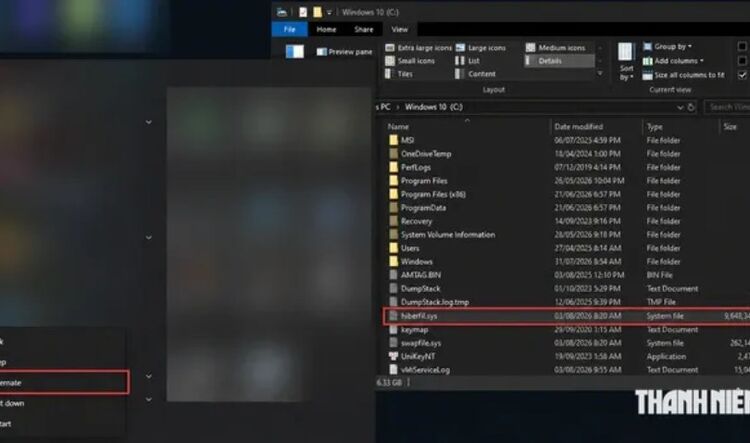Expand the layout gallery More arrow
Screen dimensions: 750x443
600,73
